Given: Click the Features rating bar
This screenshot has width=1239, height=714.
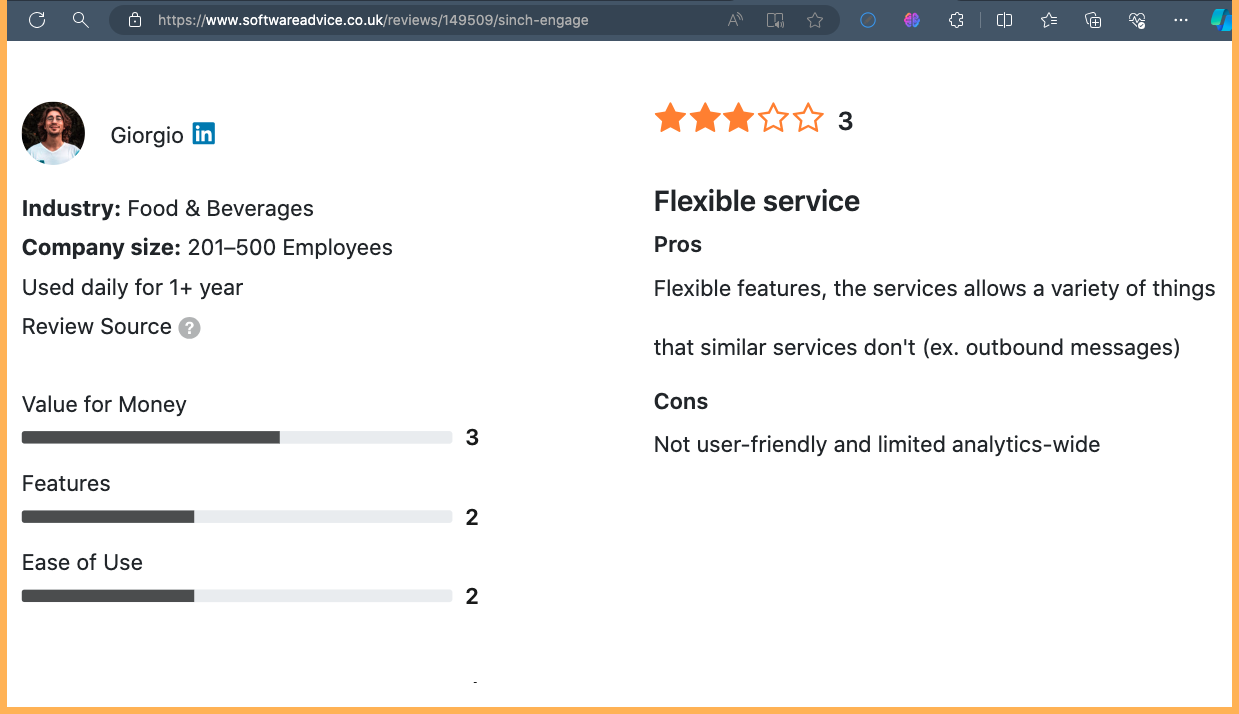Looking at the screenshot, I should [x=237, y=517].
